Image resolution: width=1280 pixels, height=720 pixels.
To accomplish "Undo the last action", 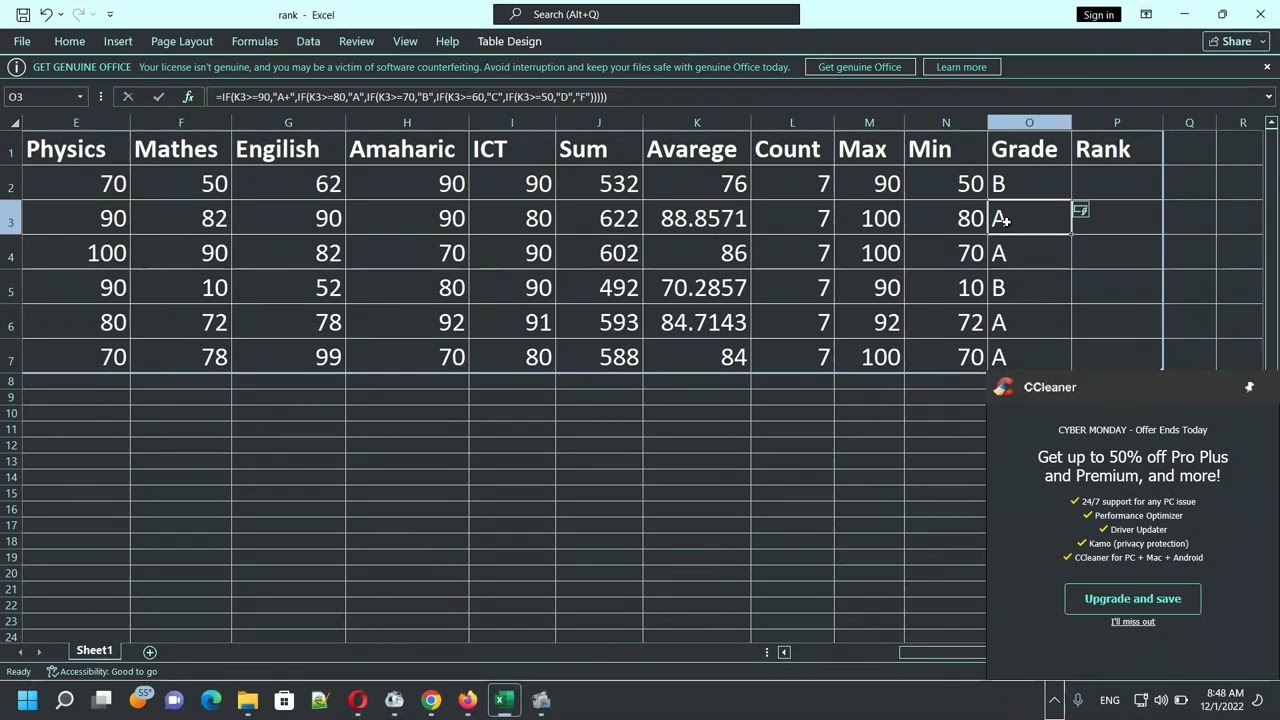I will click(45, 14).
